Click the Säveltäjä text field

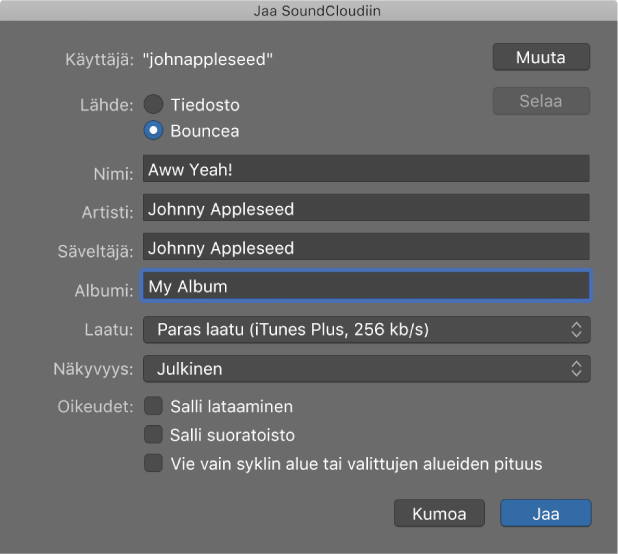coord(366,247)
